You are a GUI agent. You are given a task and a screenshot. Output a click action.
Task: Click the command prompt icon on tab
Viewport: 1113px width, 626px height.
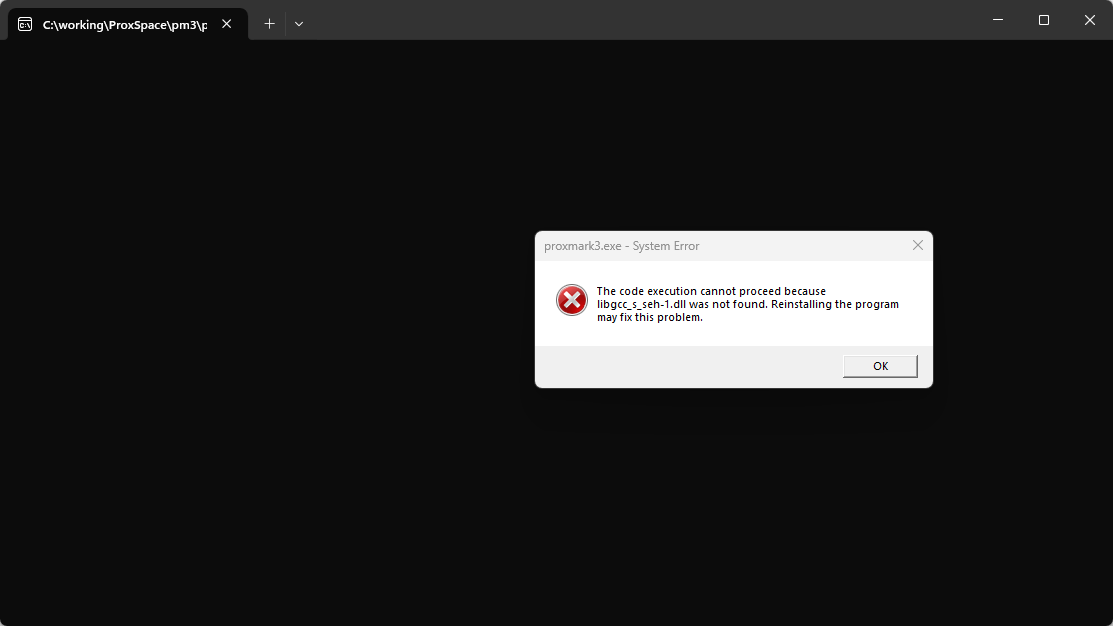pyautogui.click(x=25, y=24)
